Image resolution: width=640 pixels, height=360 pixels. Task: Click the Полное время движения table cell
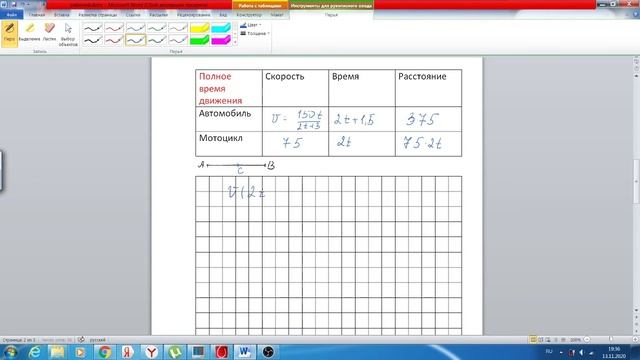(x=229, y=88)
